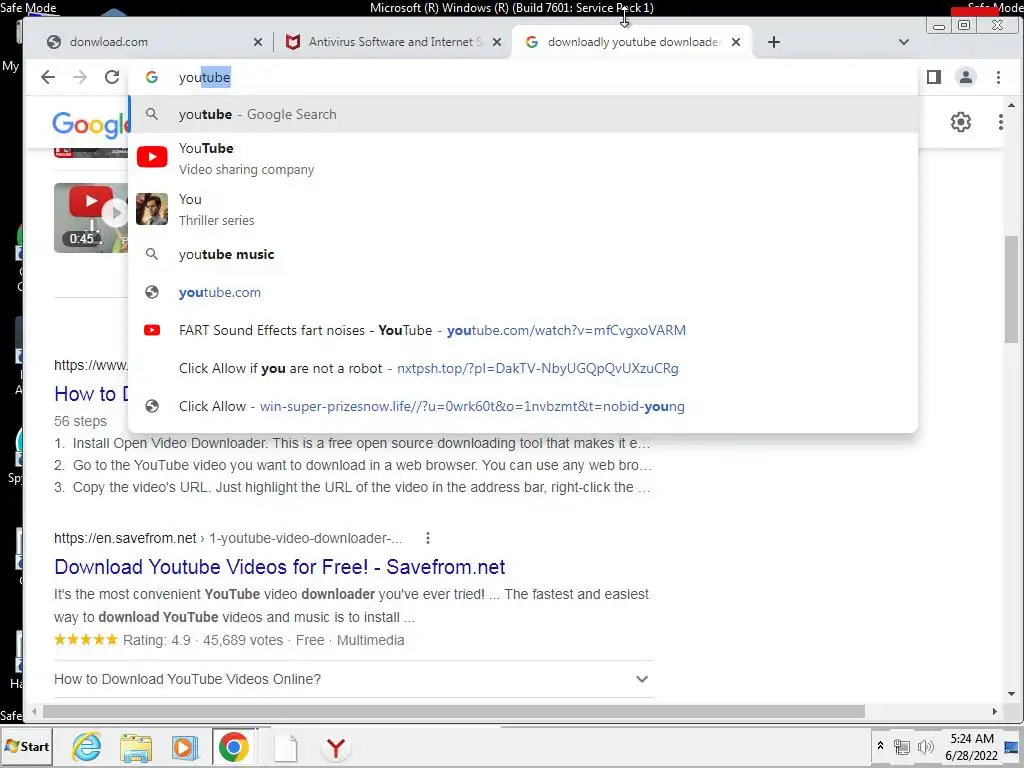Pick the YouTube Video sharing company suggestion
This screenshot has width=1024, height=768.
522,158
